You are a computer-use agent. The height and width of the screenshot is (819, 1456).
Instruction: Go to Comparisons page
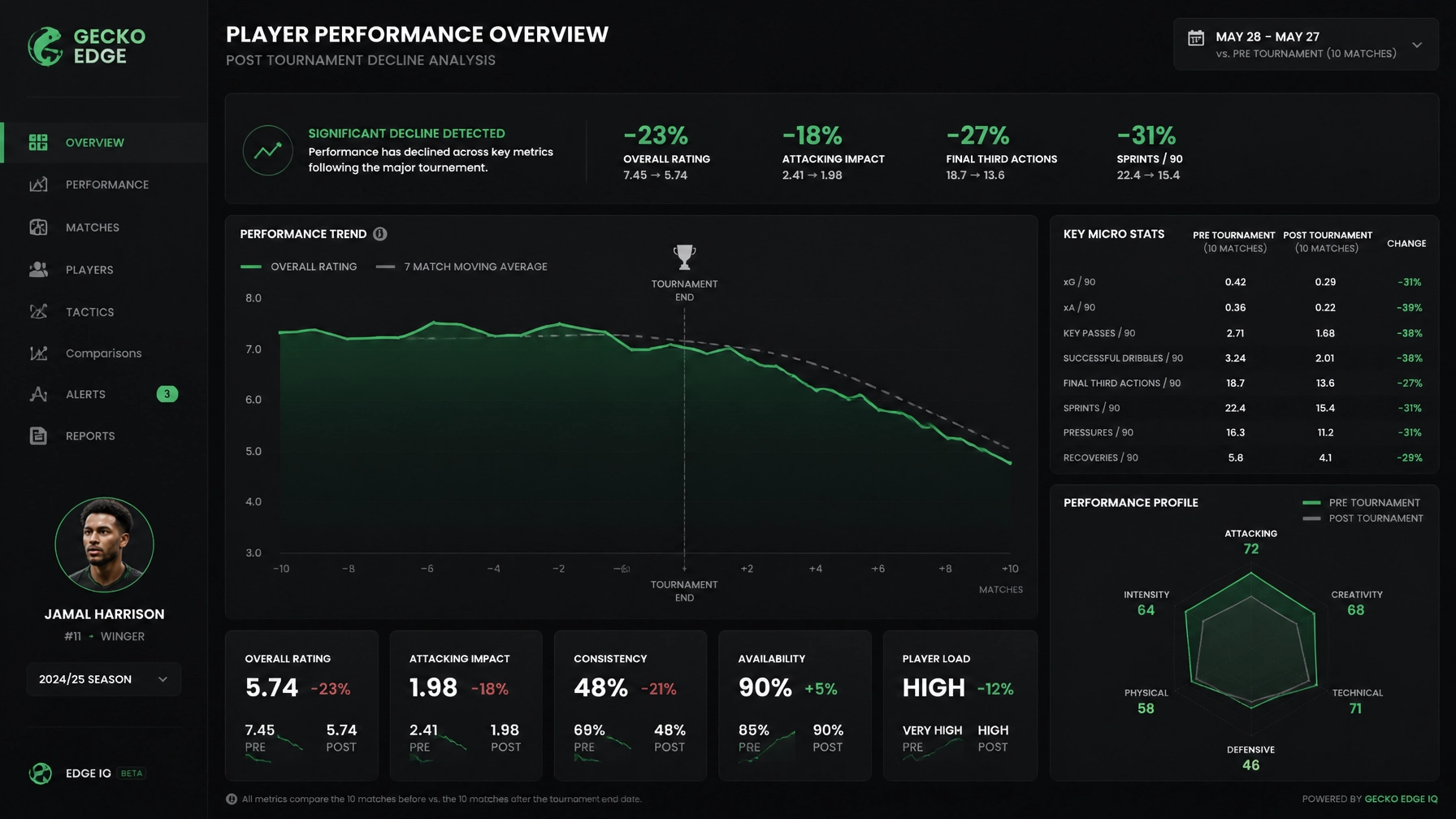[x=104, y=353]
